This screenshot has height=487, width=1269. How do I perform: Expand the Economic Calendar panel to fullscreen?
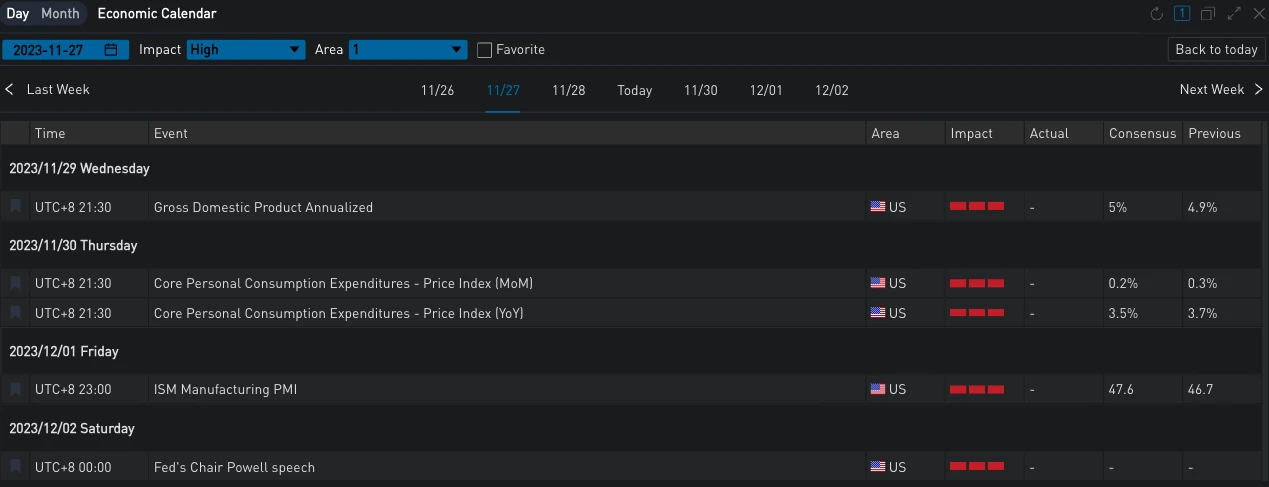[1234, 14]
